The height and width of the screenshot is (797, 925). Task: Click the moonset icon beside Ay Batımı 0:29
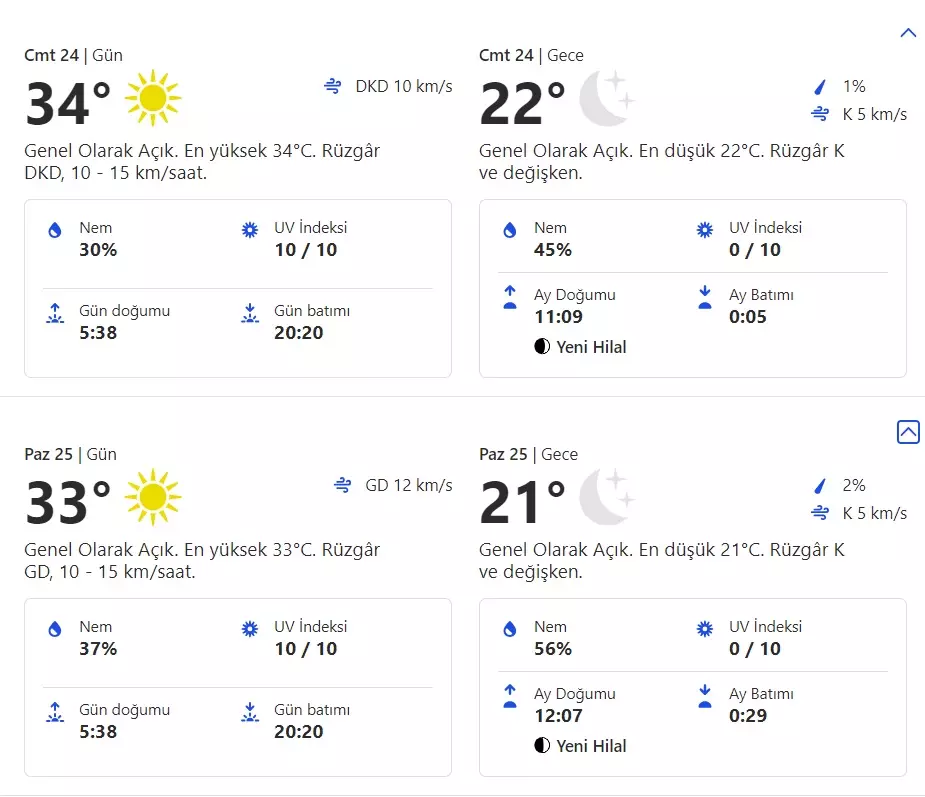tap(705, 695)
